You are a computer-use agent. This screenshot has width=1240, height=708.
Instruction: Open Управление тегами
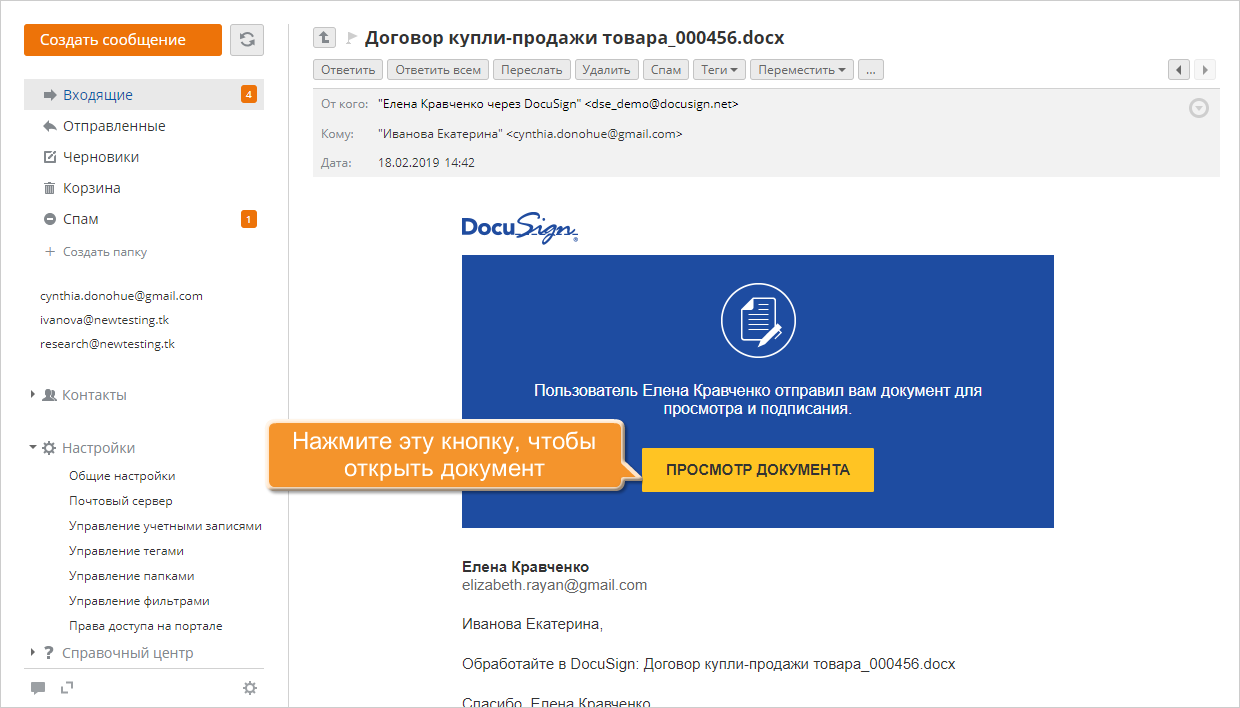coord(126,551)
